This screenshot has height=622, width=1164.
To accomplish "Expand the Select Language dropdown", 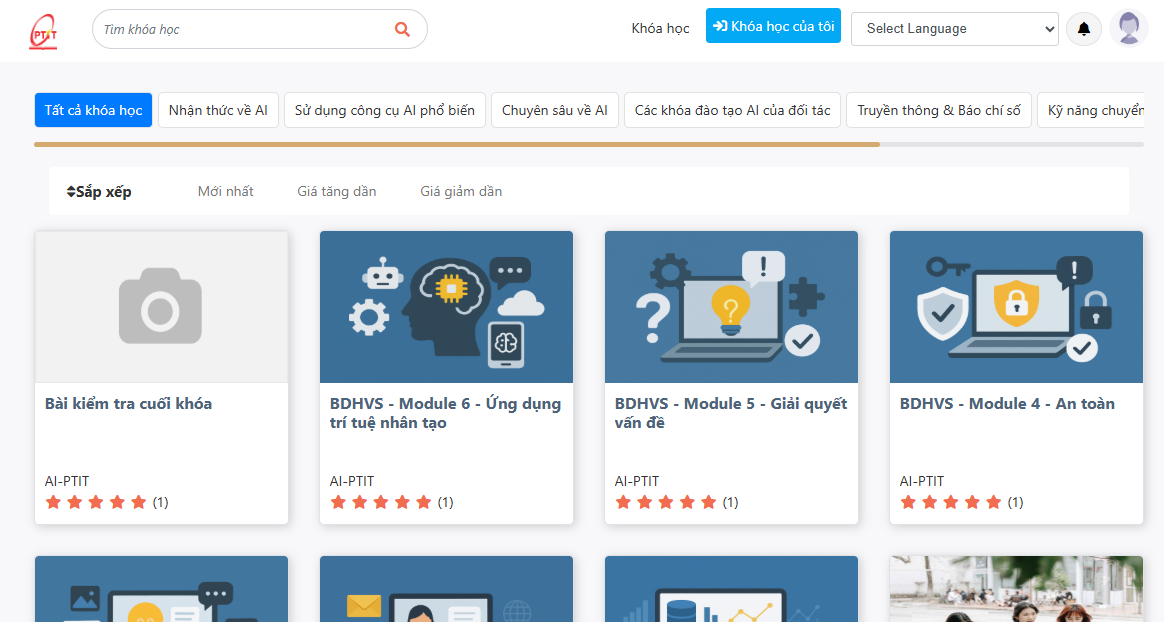I will tap(954, 29).
